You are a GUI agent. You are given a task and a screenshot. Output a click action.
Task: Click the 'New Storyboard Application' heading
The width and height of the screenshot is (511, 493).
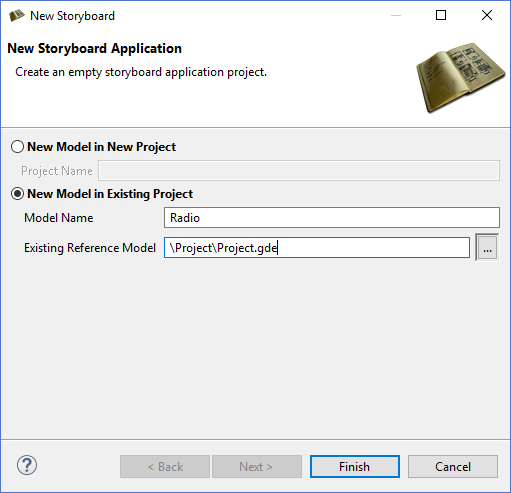[x=95, y=49]
